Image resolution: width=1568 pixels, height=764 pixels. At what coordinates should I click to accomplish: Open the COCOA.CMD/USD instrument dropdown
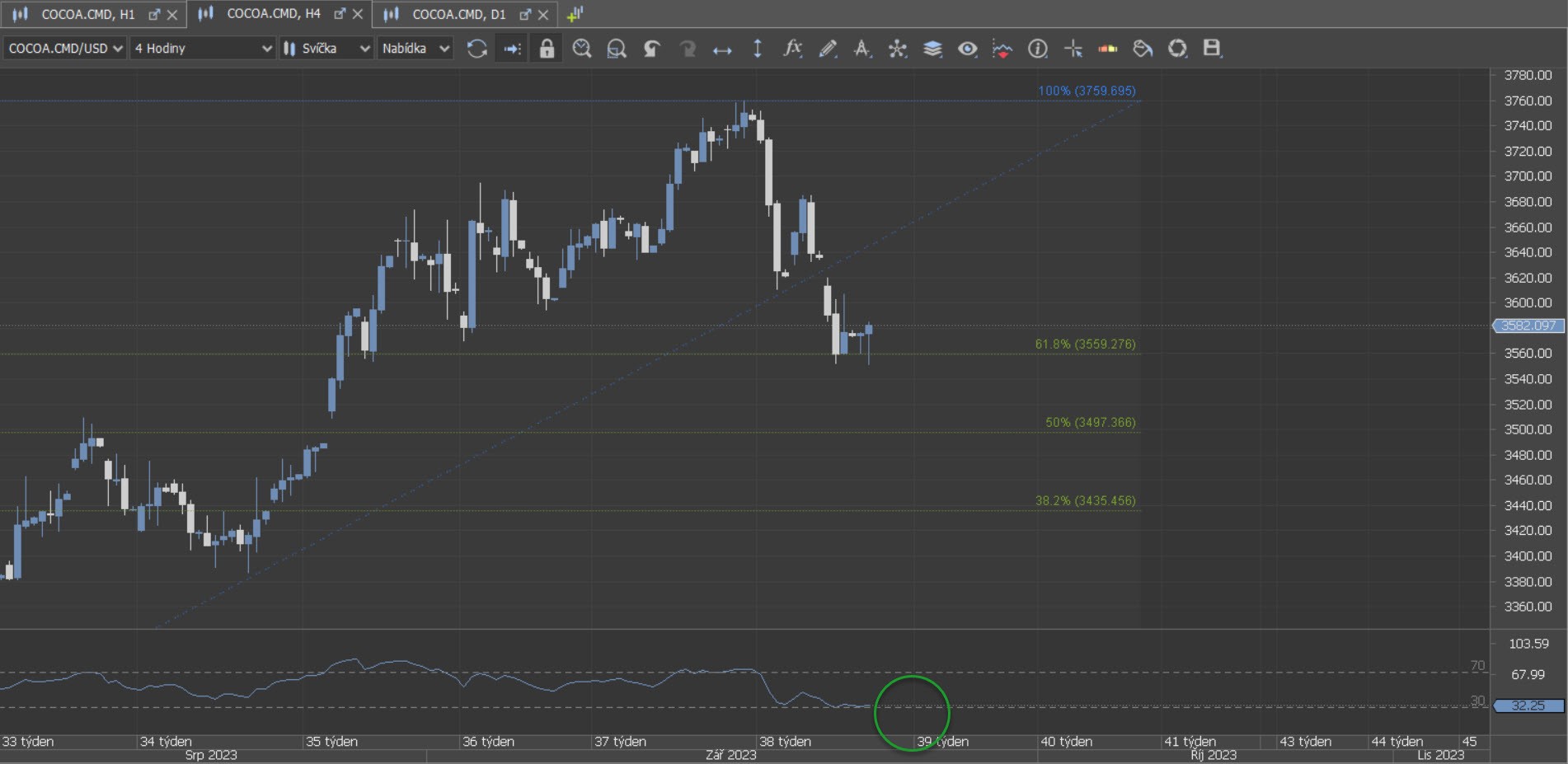[x=65, y=49]
